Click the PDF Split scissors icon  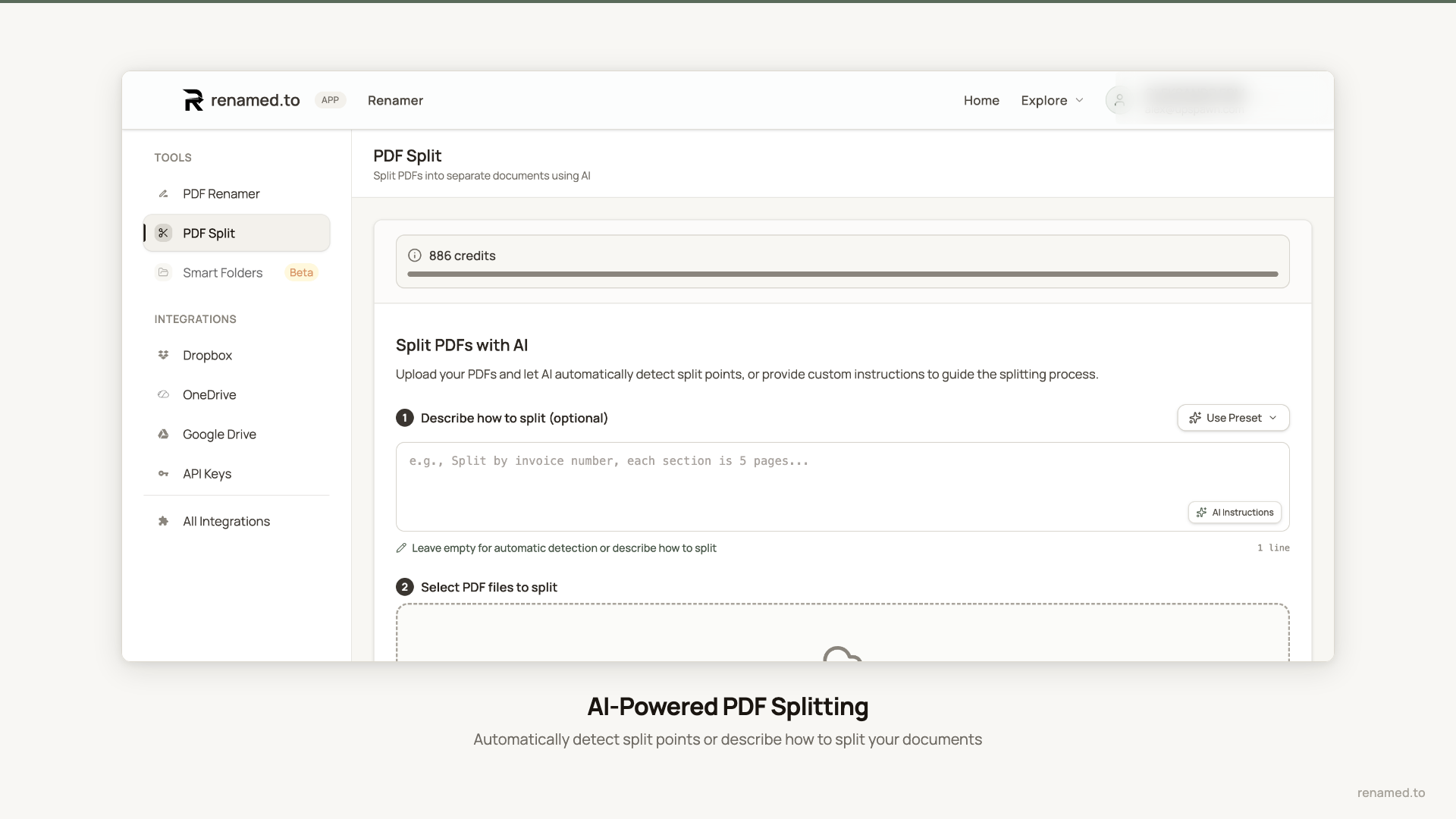coord(163,233)
